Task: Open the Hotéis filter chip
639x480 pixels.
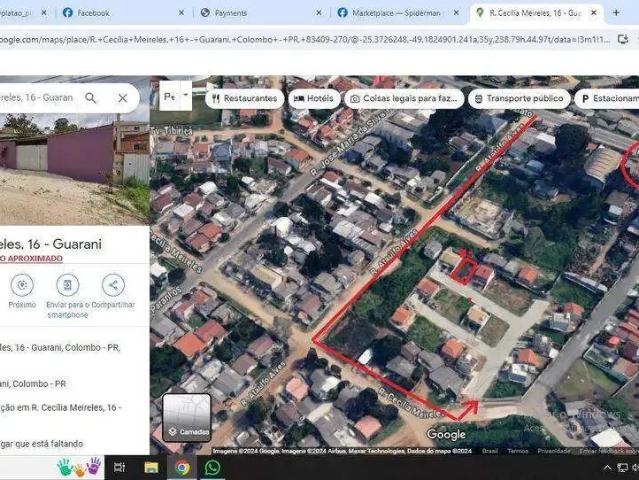Action: pos(314,99)
